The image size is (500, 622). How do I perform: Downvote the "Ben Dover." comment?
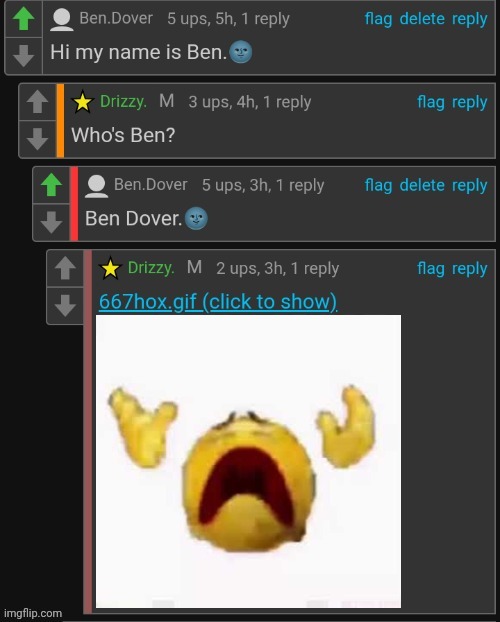pyautogui.click(x=51, y=222)
